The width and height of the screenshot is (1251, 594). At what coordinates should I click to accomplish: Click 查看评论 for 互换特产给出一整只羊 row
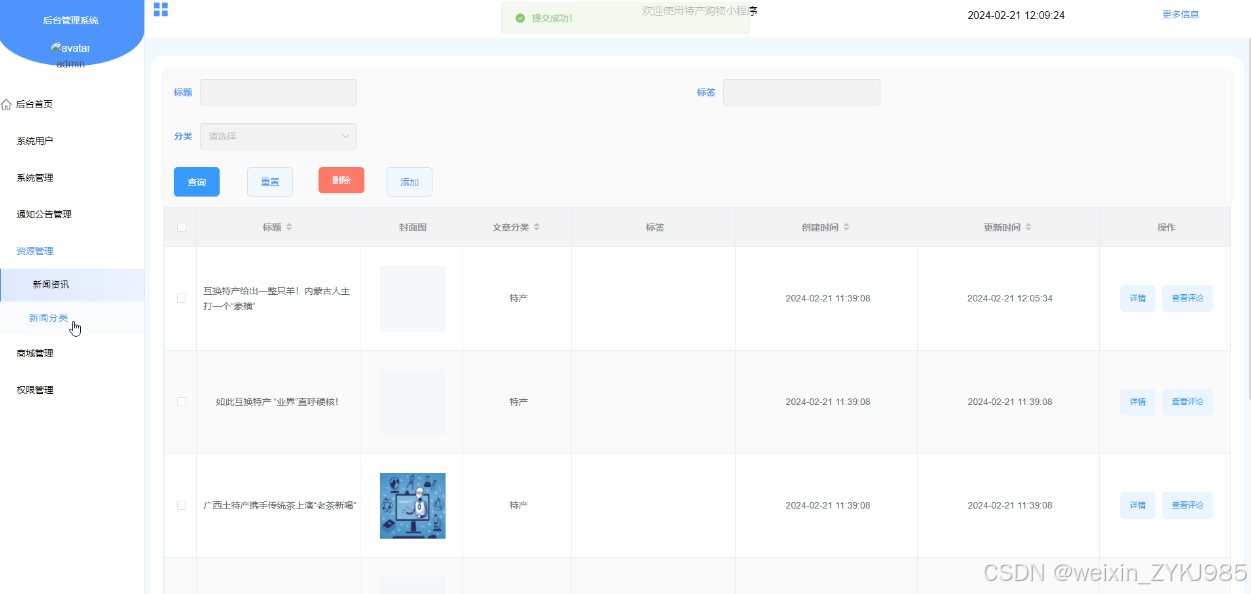click(x=1187, y=298)
